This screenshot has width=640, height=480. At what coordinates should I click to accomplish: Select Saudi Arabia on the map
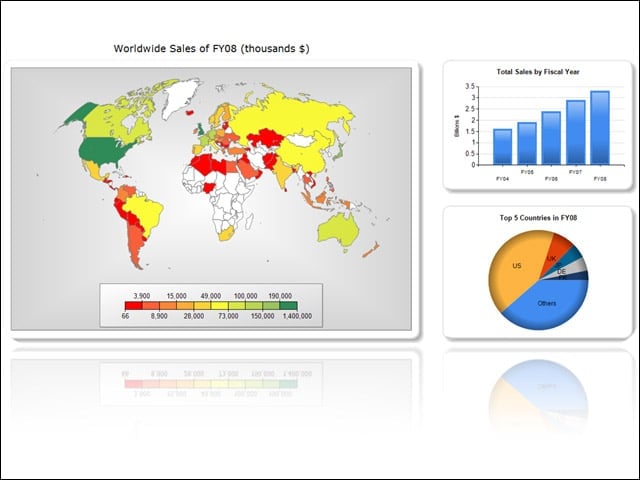click(248, 169)
